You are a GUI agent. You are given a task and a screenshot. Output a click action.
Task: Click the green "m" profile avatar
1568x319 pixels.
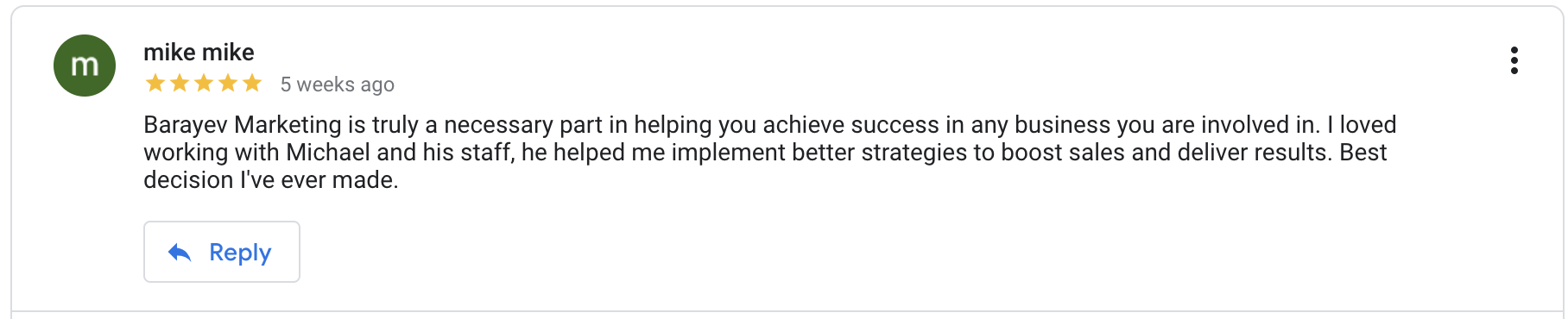tap(85, 66)
